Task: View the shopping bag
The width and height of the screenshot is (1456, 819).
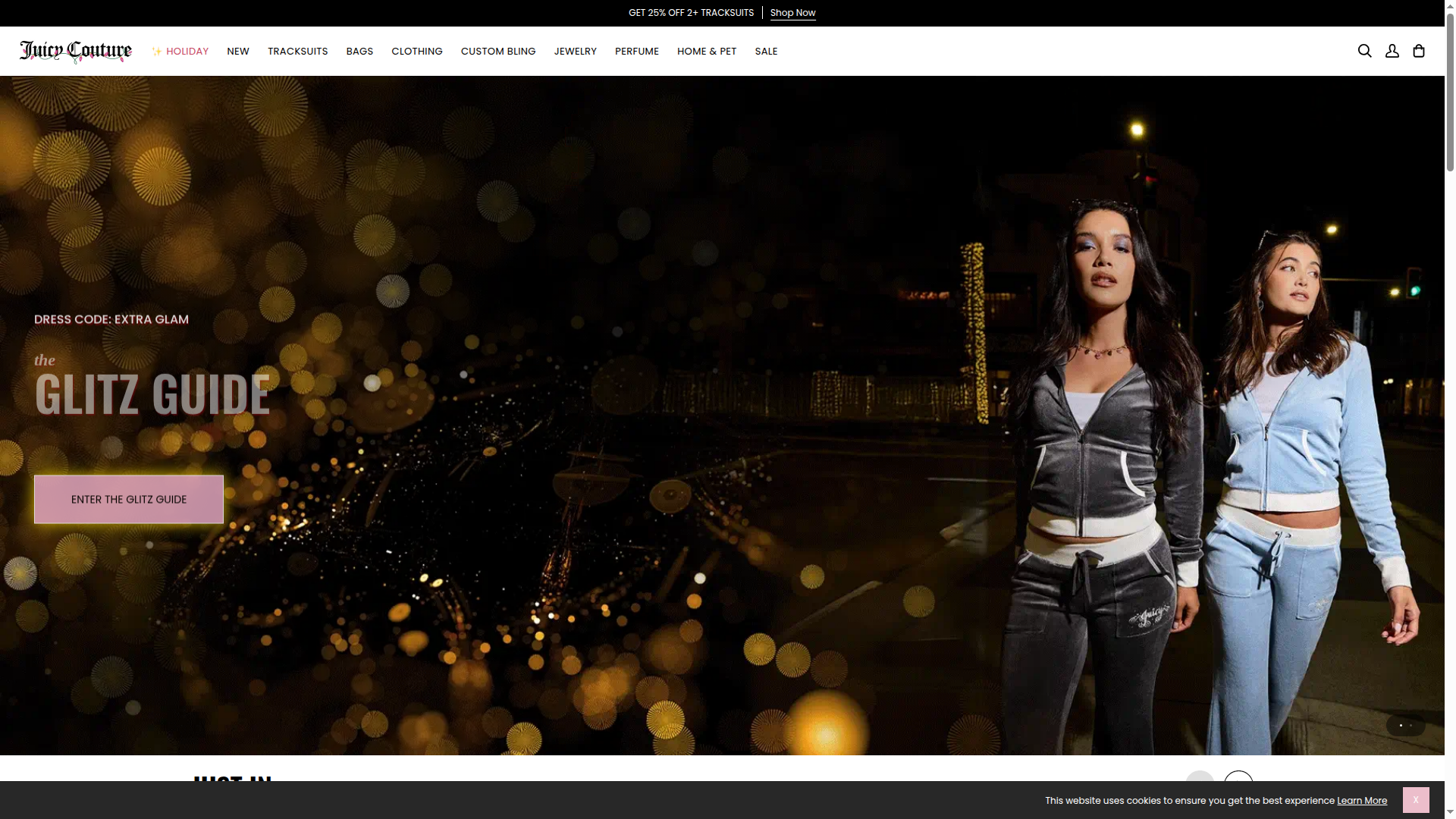Action: point(1418,51)
